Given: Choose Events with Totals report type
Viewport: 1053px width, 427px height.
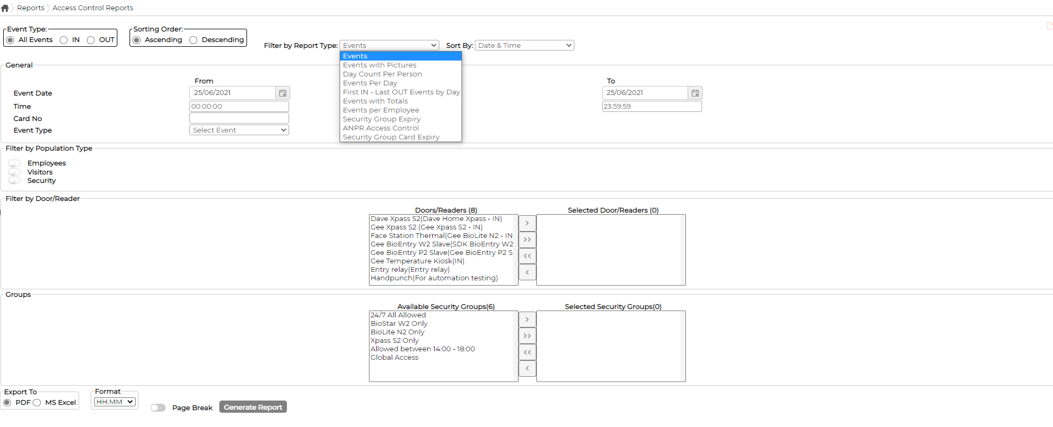Looking at the screenshot, I should (x=401, y=101).
